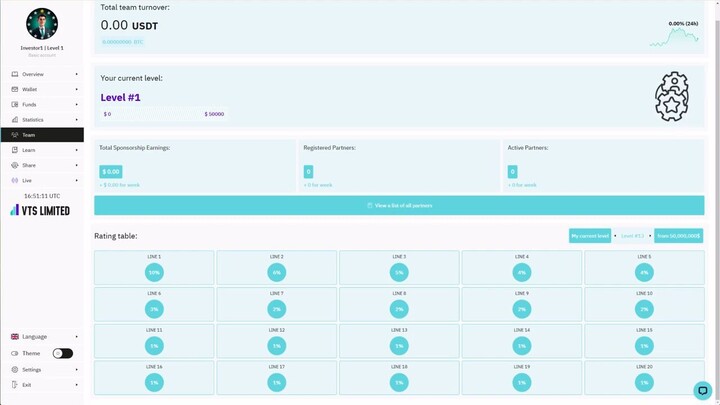Click the $ 0.00 sponsorship earnings badge
720x405 pixels.
tap(111, 171)
